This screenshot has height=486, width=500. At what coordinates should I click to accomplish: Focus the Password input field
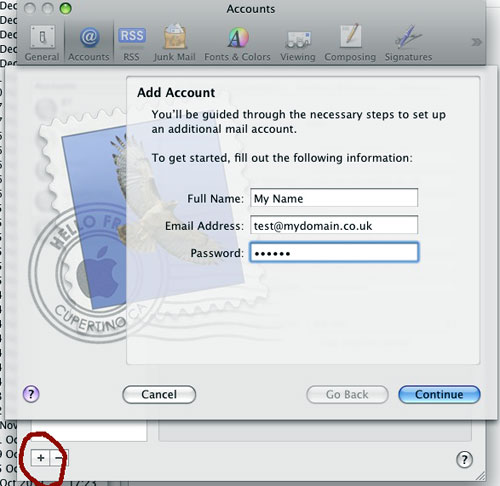tap(334, 252)
